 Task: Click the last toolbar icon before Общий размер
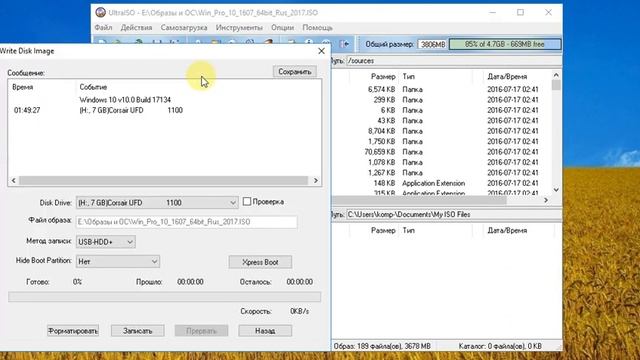[344, 44]
